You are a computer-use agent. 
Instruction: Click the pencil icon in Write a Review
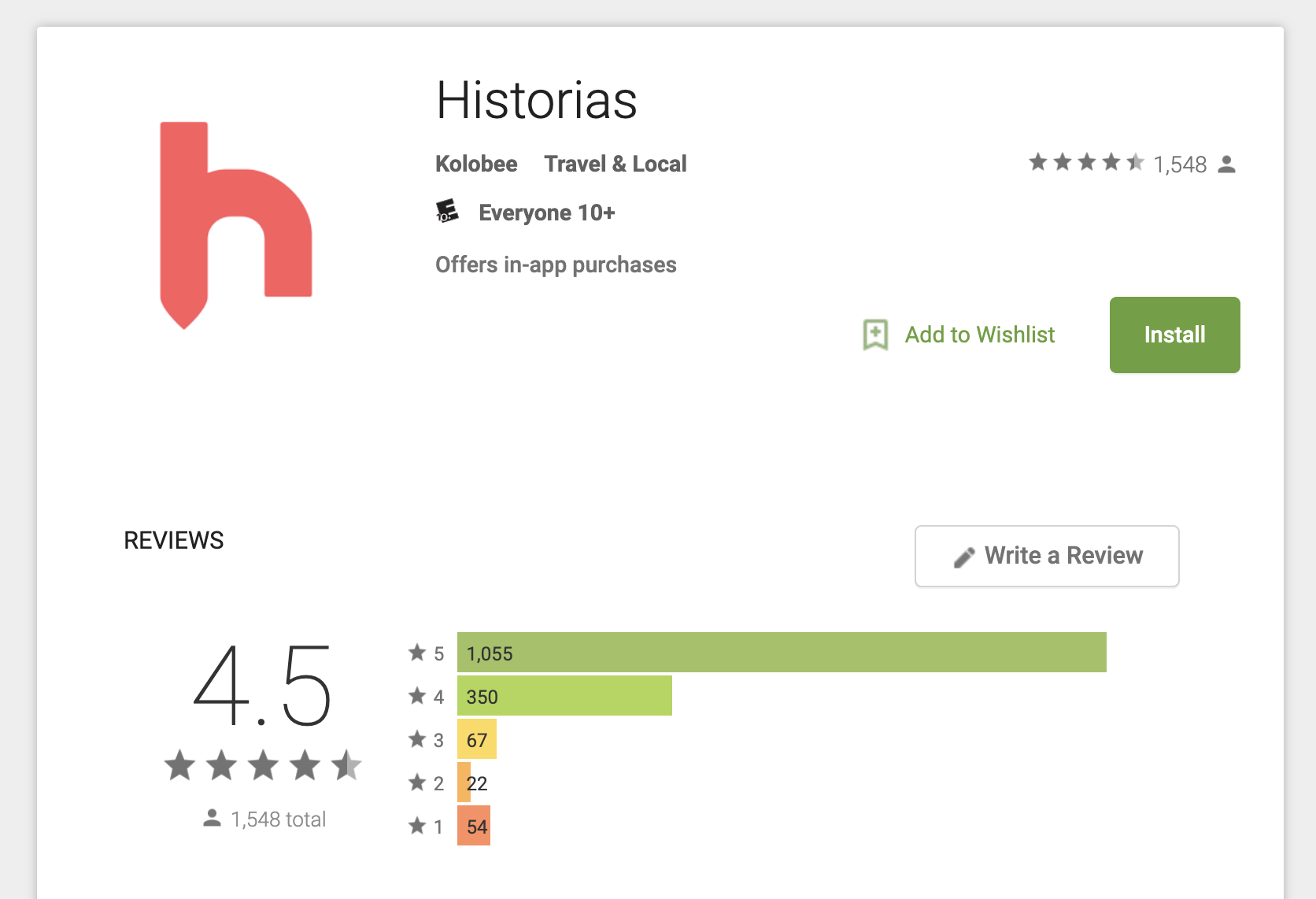964,557
